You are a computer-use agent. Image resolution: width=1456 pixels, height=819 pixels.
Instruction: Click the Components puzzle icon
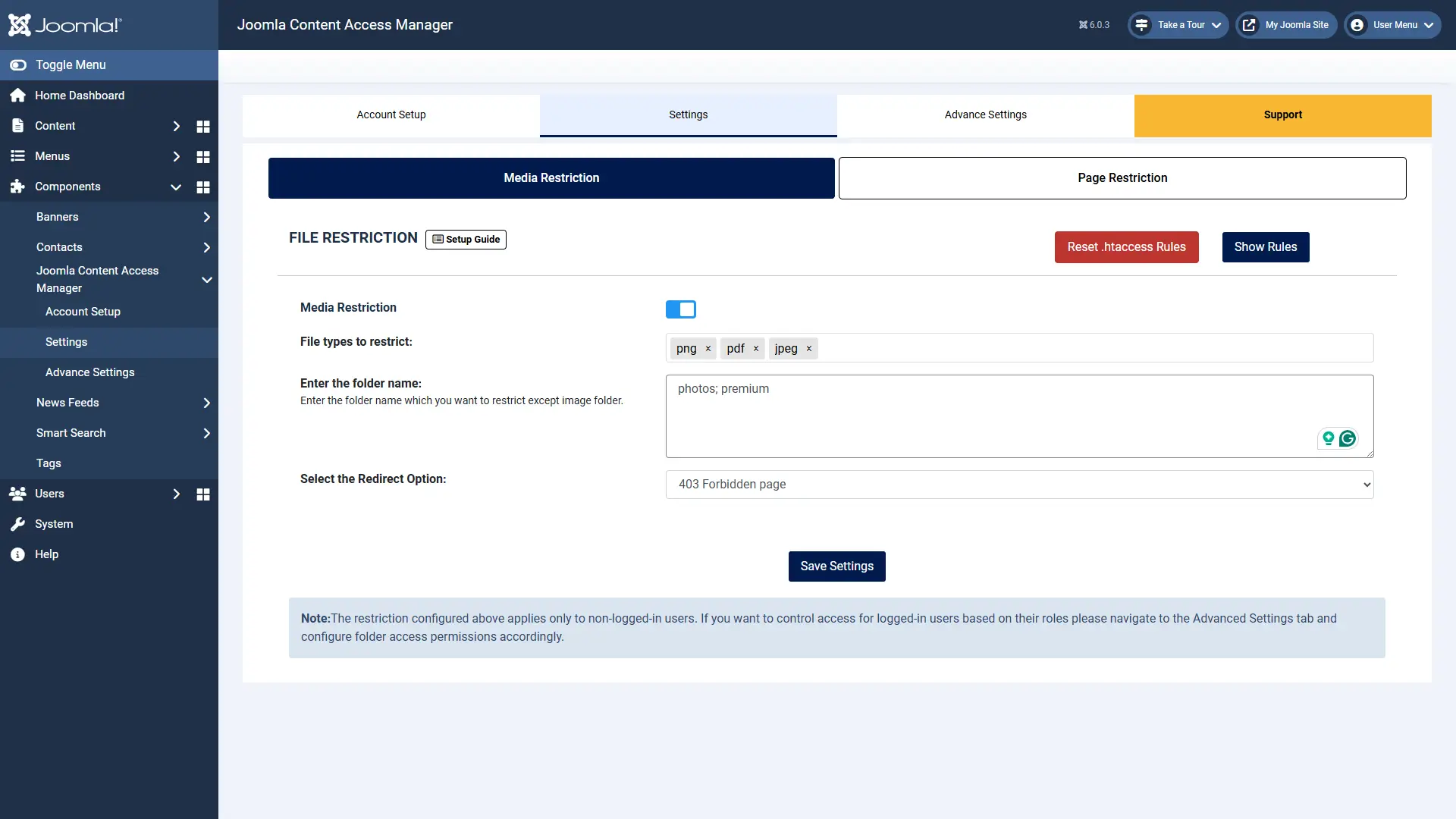click(x=18, y=187)
